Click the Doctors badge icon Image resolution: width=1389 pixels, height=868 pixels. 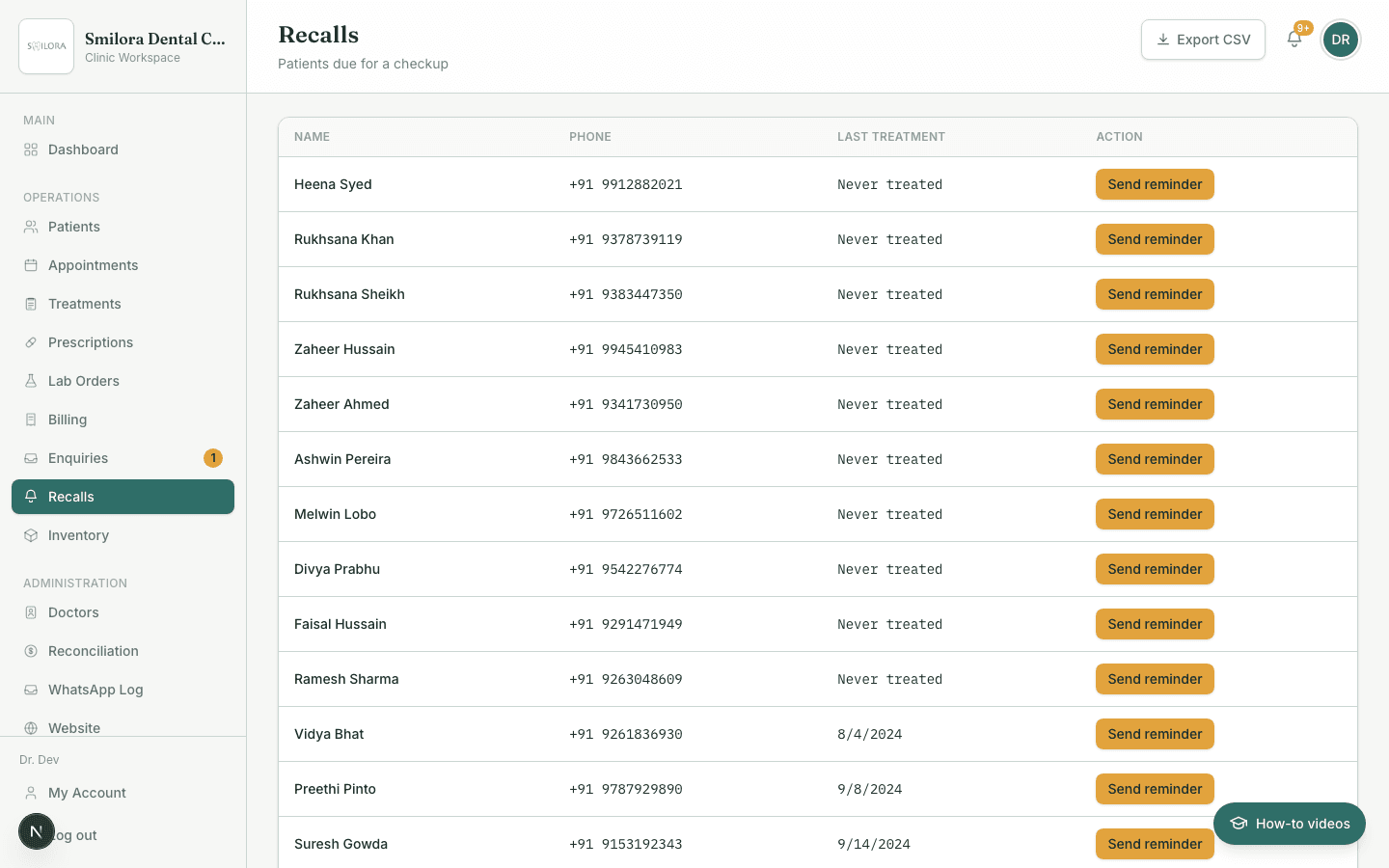click(x=31, y=612)
